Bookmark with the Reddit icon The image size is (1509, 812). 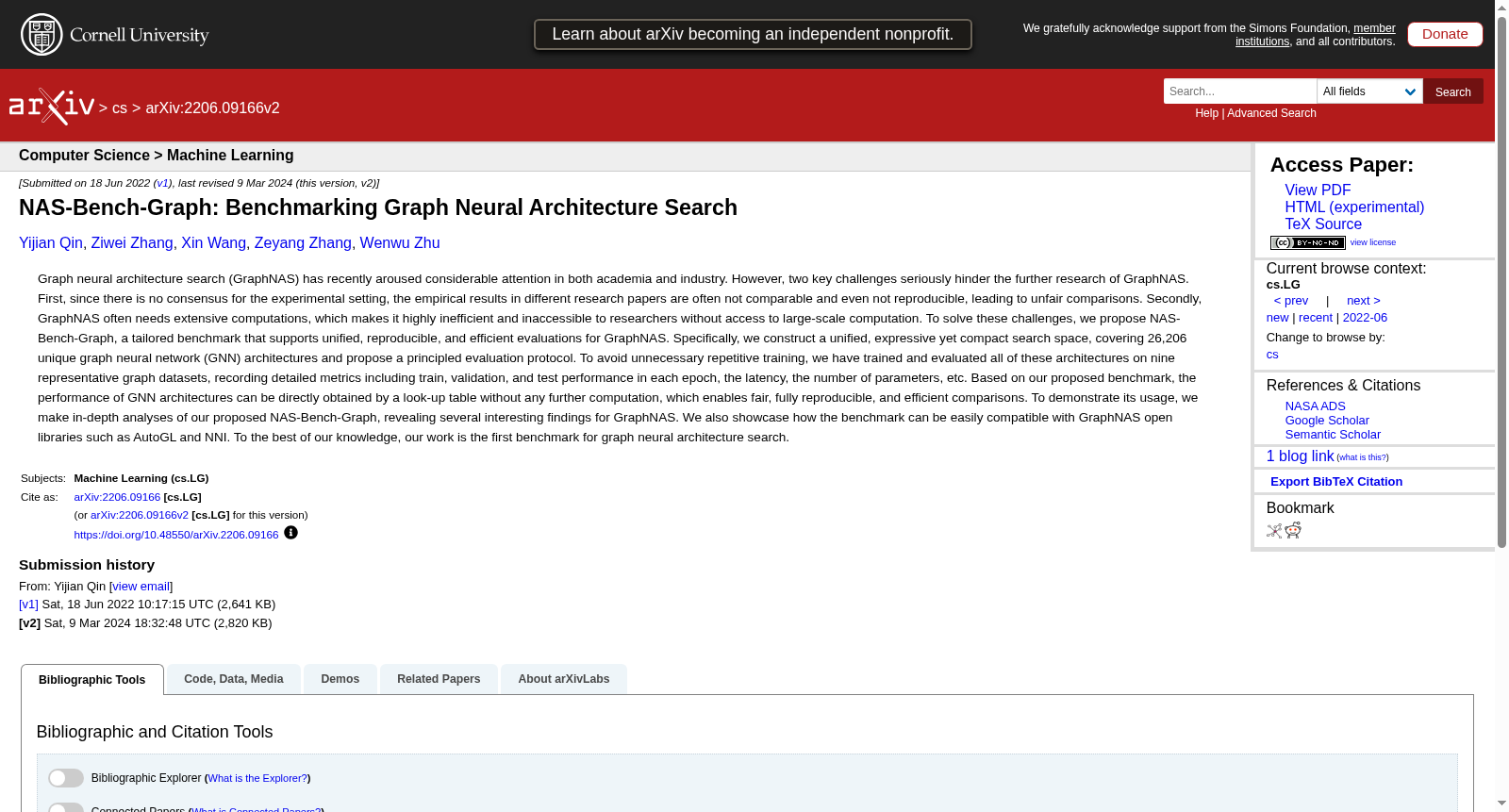[1293, 531]
